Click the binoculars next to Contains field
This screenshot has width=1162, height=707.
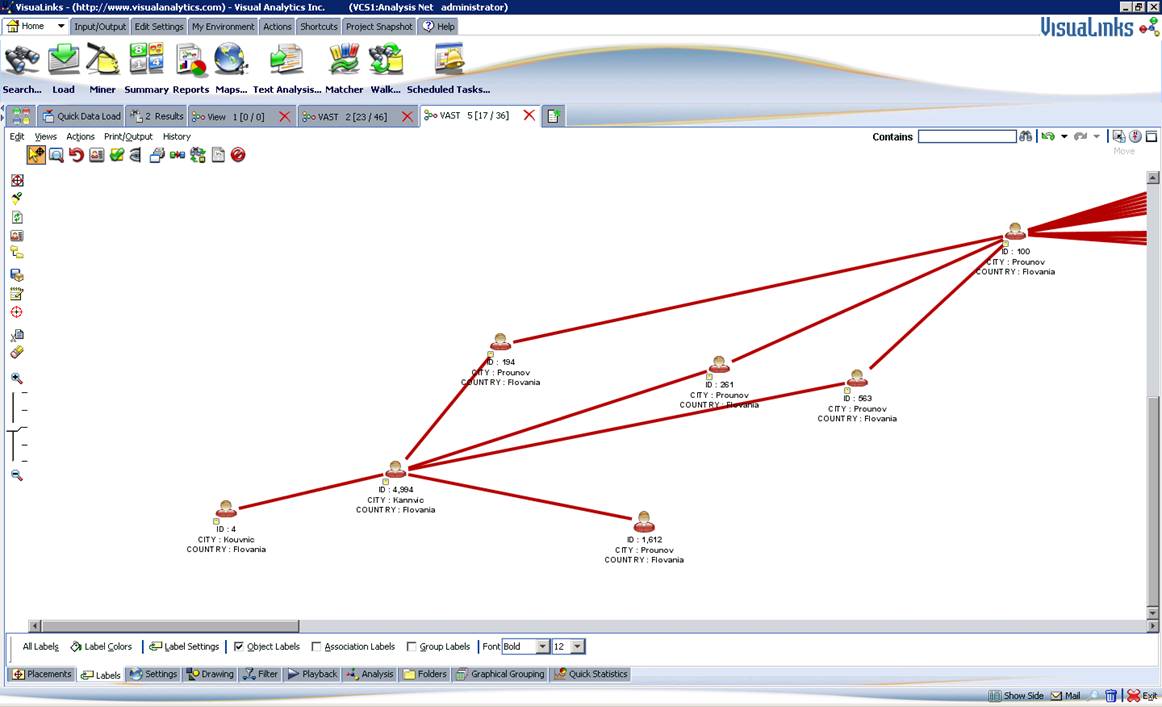coord(1025,136)
